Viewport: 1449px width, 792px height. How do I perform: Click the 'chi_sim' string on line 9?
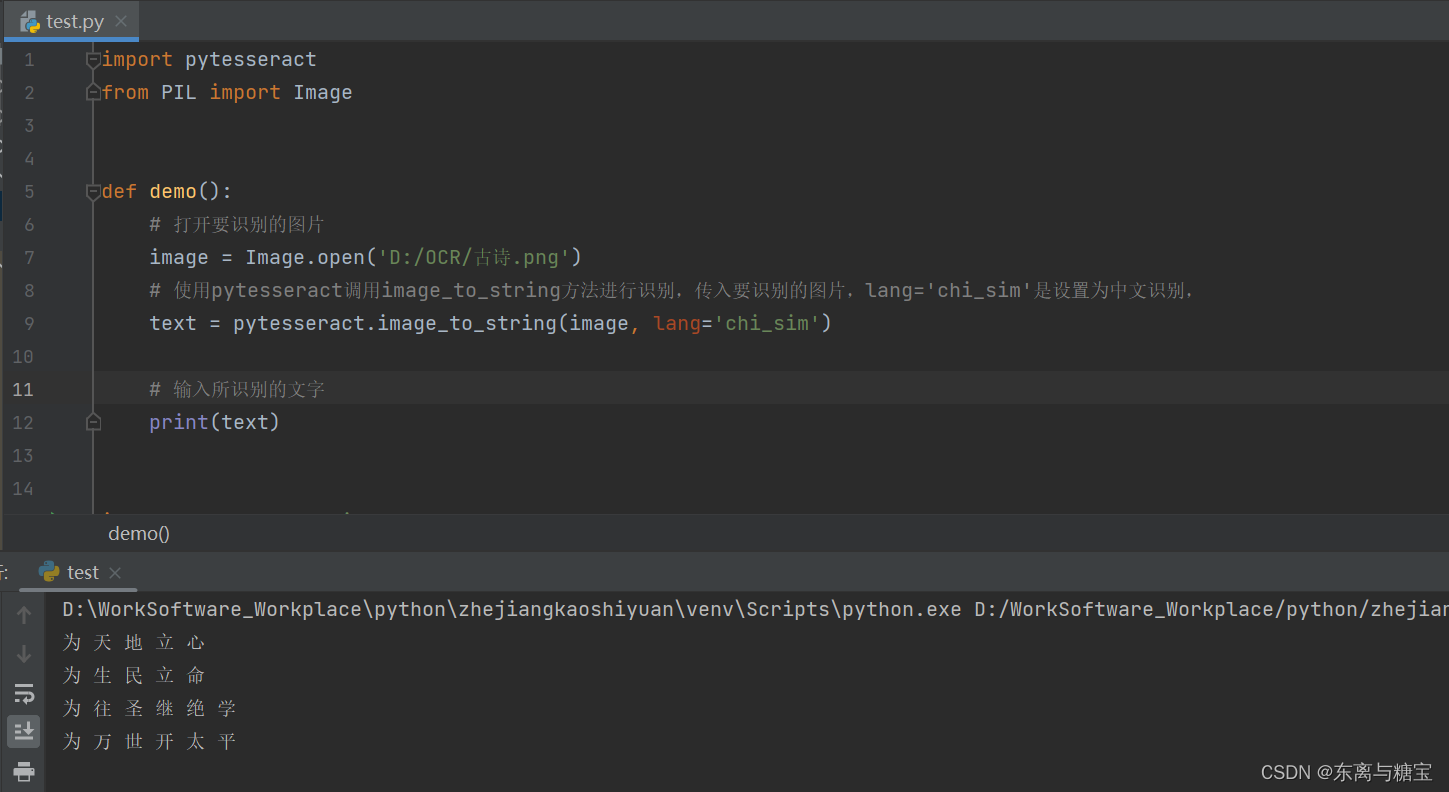(767, 324)
